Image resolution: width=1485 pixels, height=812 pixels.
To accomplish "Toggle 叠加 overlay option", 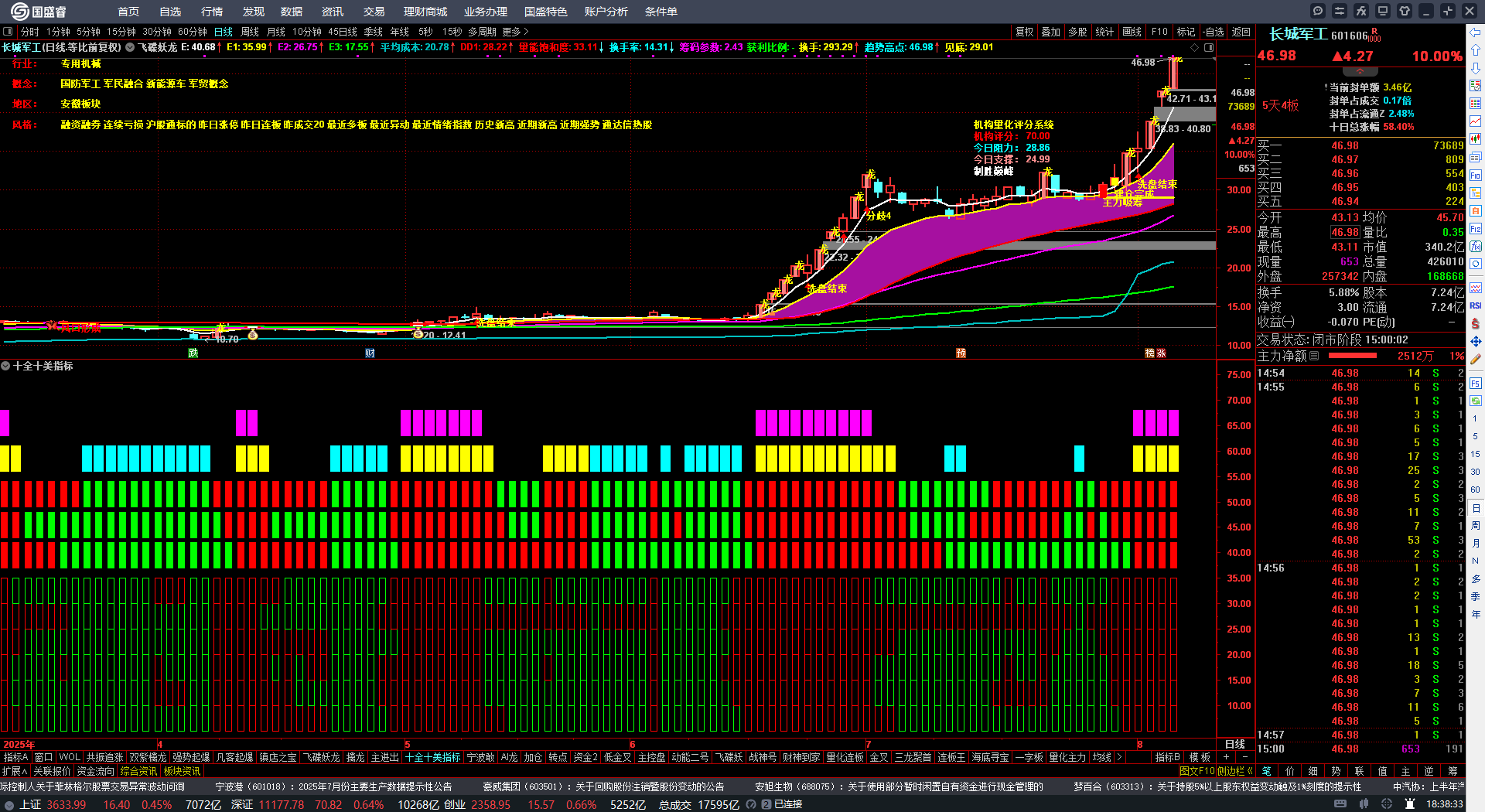I will click(1050, 32).
